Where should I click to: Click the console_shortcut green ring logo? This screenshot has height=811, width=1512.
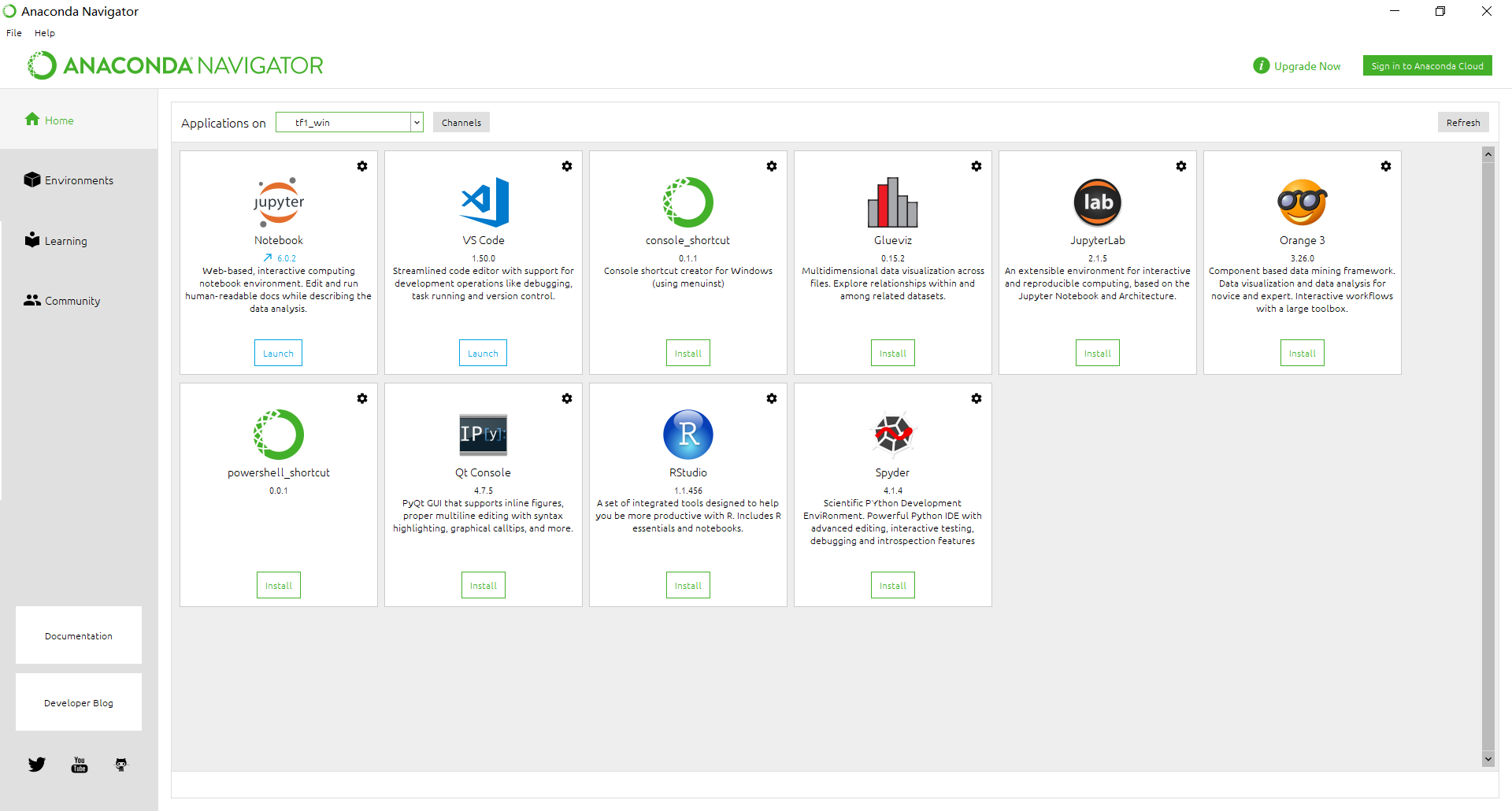coord(688,202)
